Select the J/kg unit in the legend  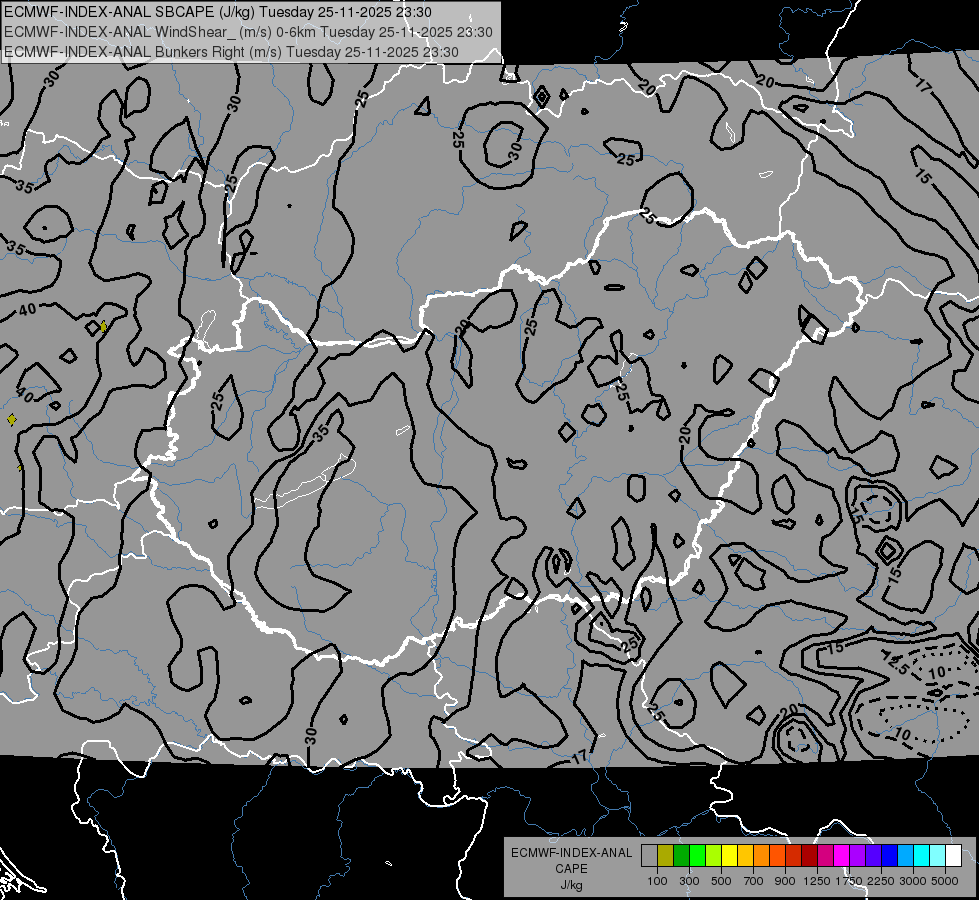coord(571,885)
